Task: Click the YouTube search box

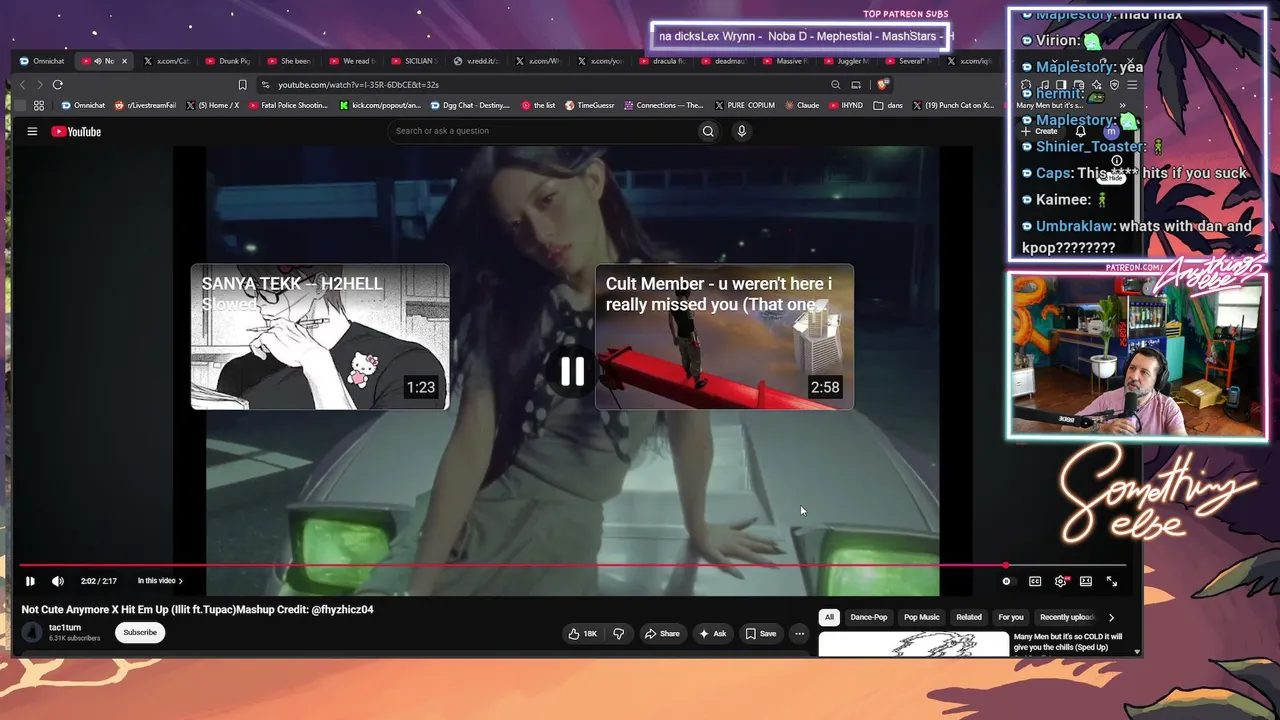Action: tap(542, 131)
